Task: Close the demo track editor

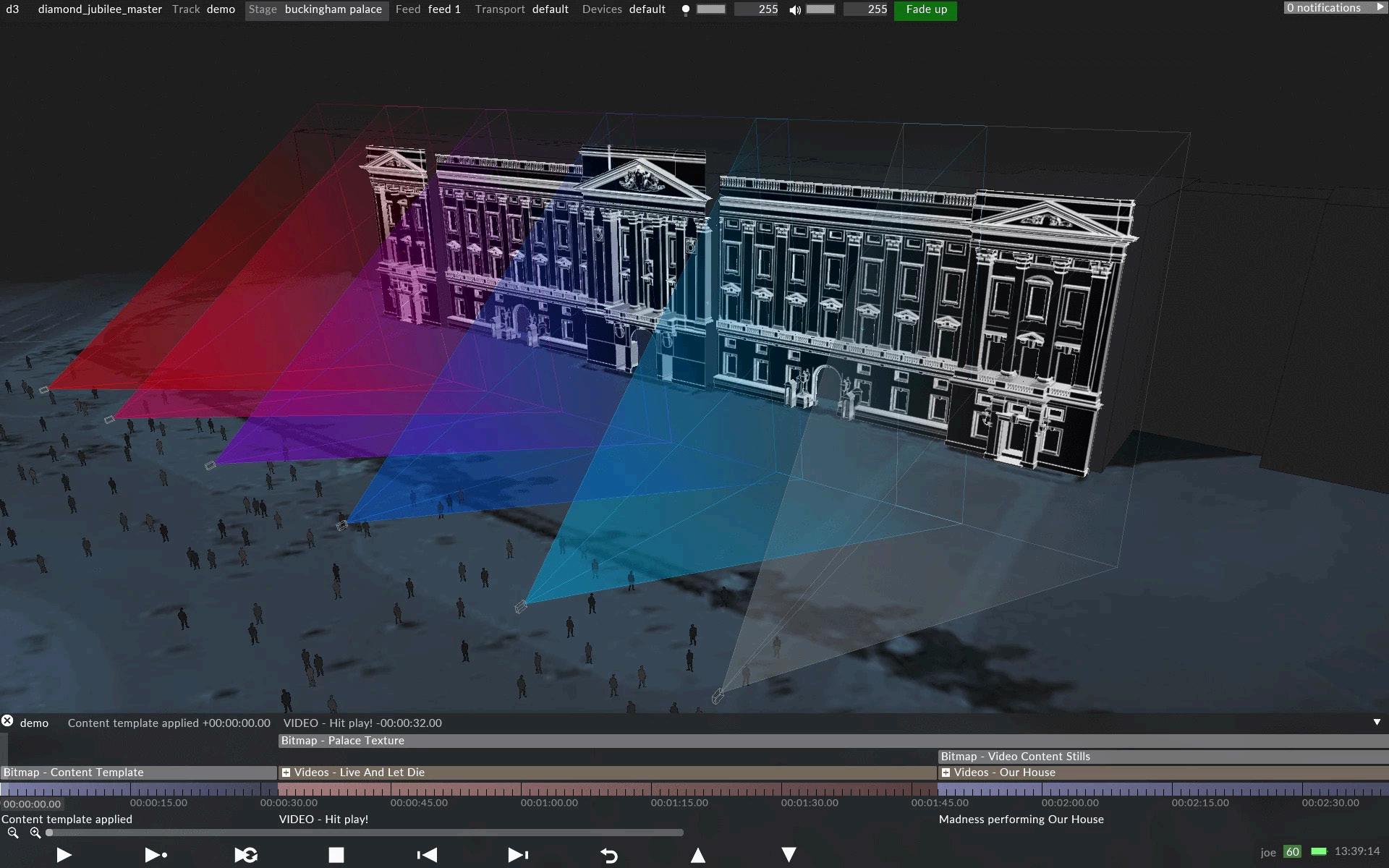Action: pos(7,721)
